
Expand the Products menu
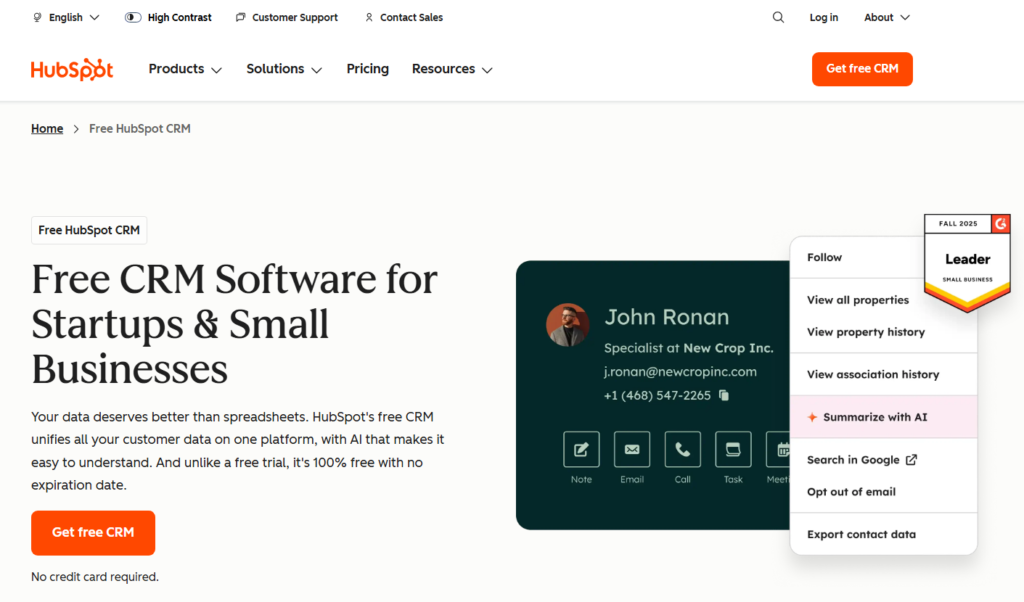186,69
